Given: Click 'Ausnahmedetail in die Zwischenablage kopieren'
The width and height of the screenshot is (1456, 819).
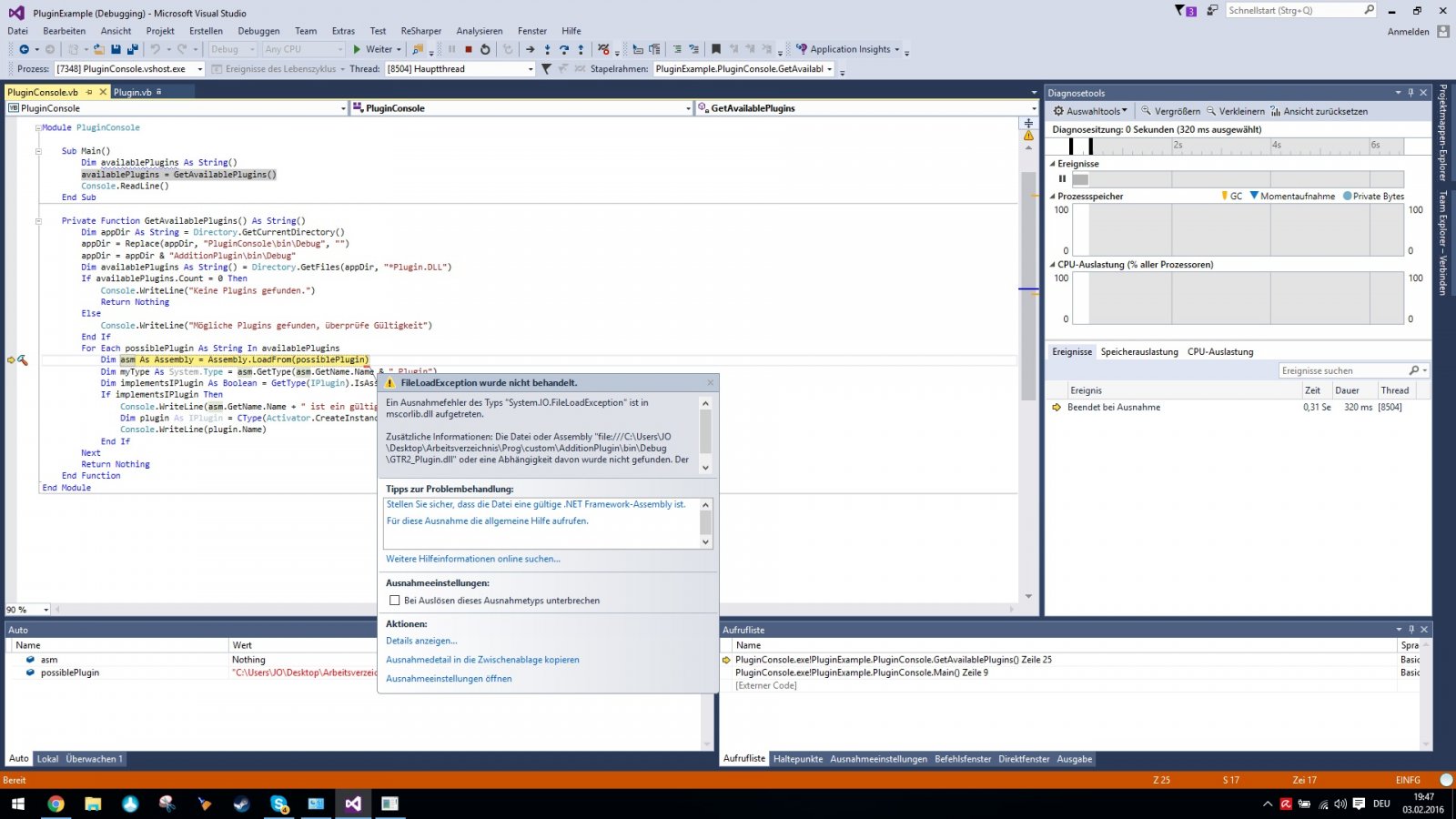Looking at the screenshot, I should pyautogui.click(x=482, y=660).
